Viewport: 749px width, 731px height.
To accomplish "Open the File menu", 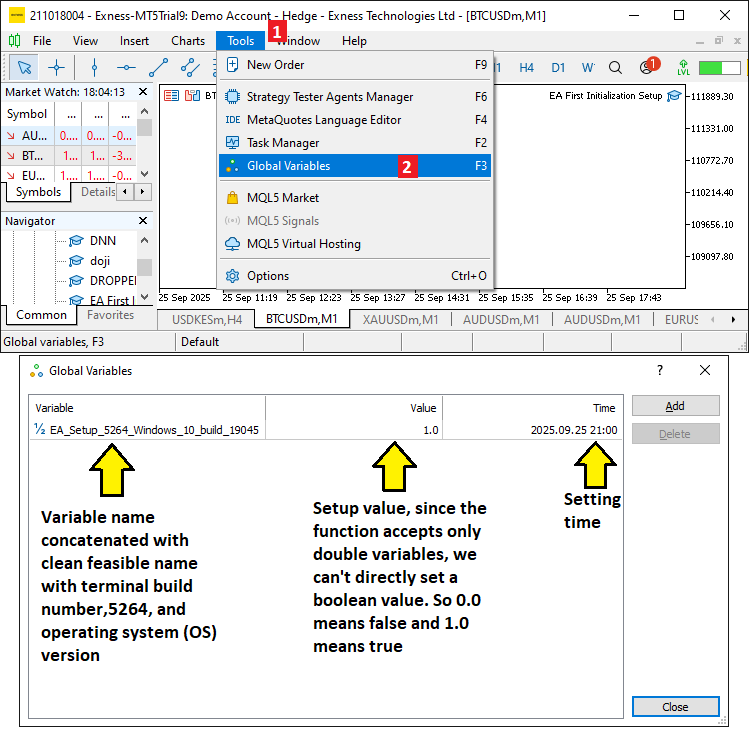I will [x=42, y=41].
